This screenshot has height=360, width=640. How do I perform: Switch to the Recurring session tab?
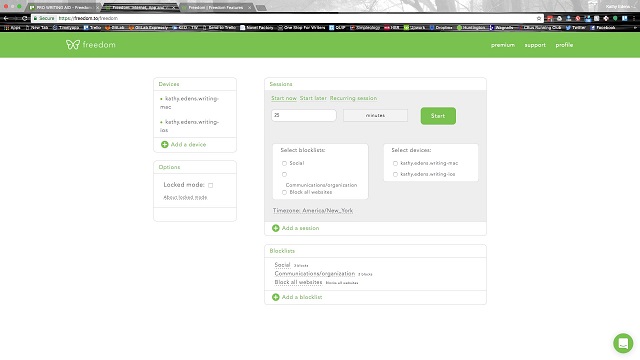[x=353, y=98]
